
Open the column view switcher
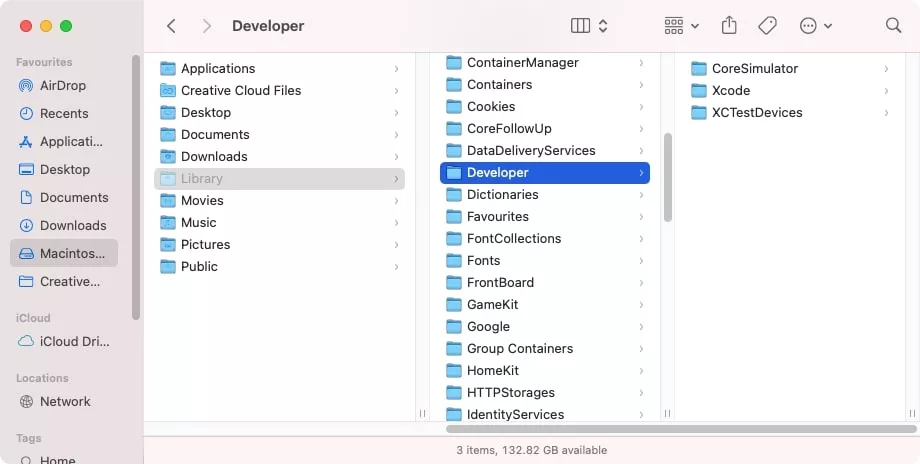click(589, 26)
